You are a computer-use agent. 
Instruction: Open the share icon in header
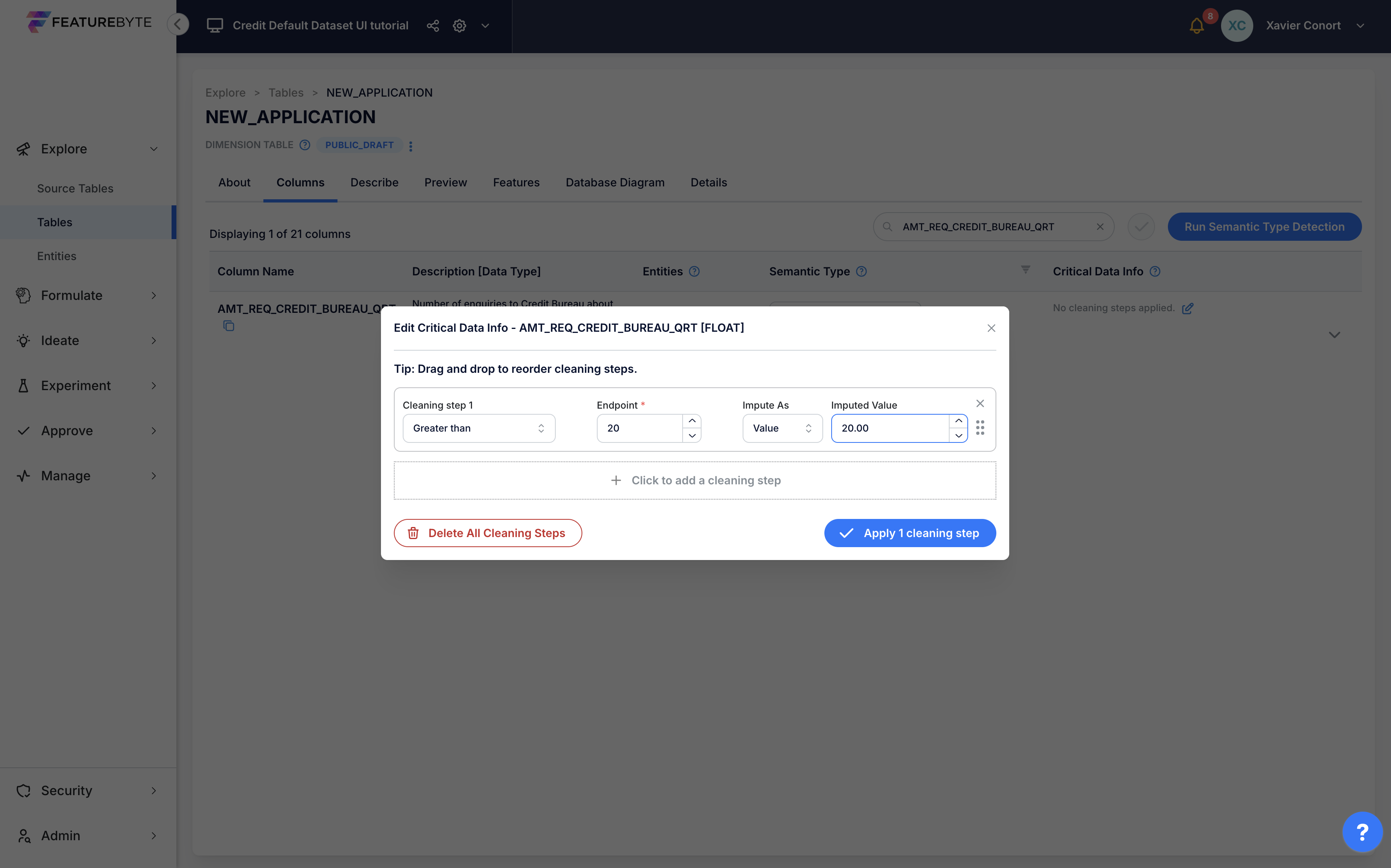pyautogui.click(x=433, y=25)
